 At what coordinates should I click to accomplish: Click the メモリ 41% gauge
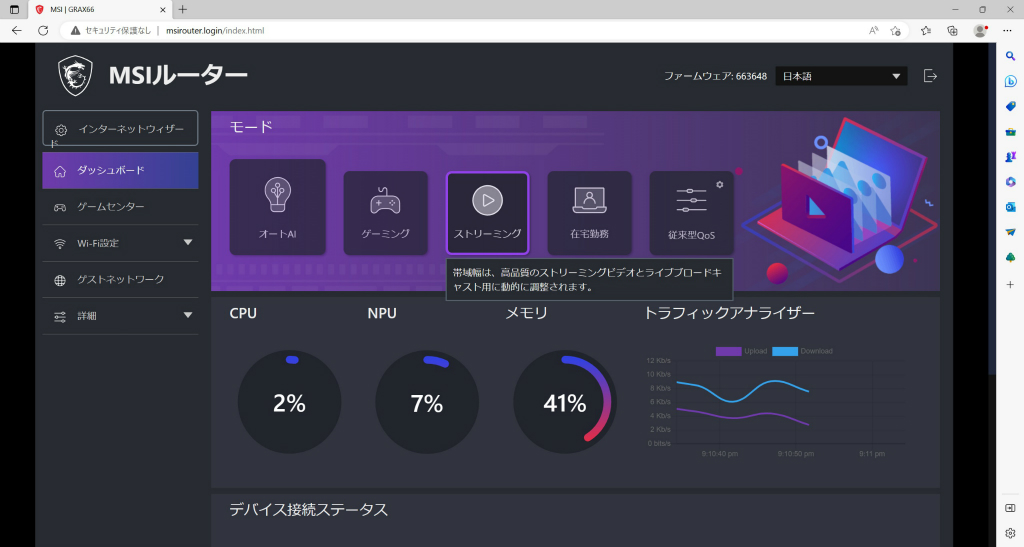click(x=565, y=402)
